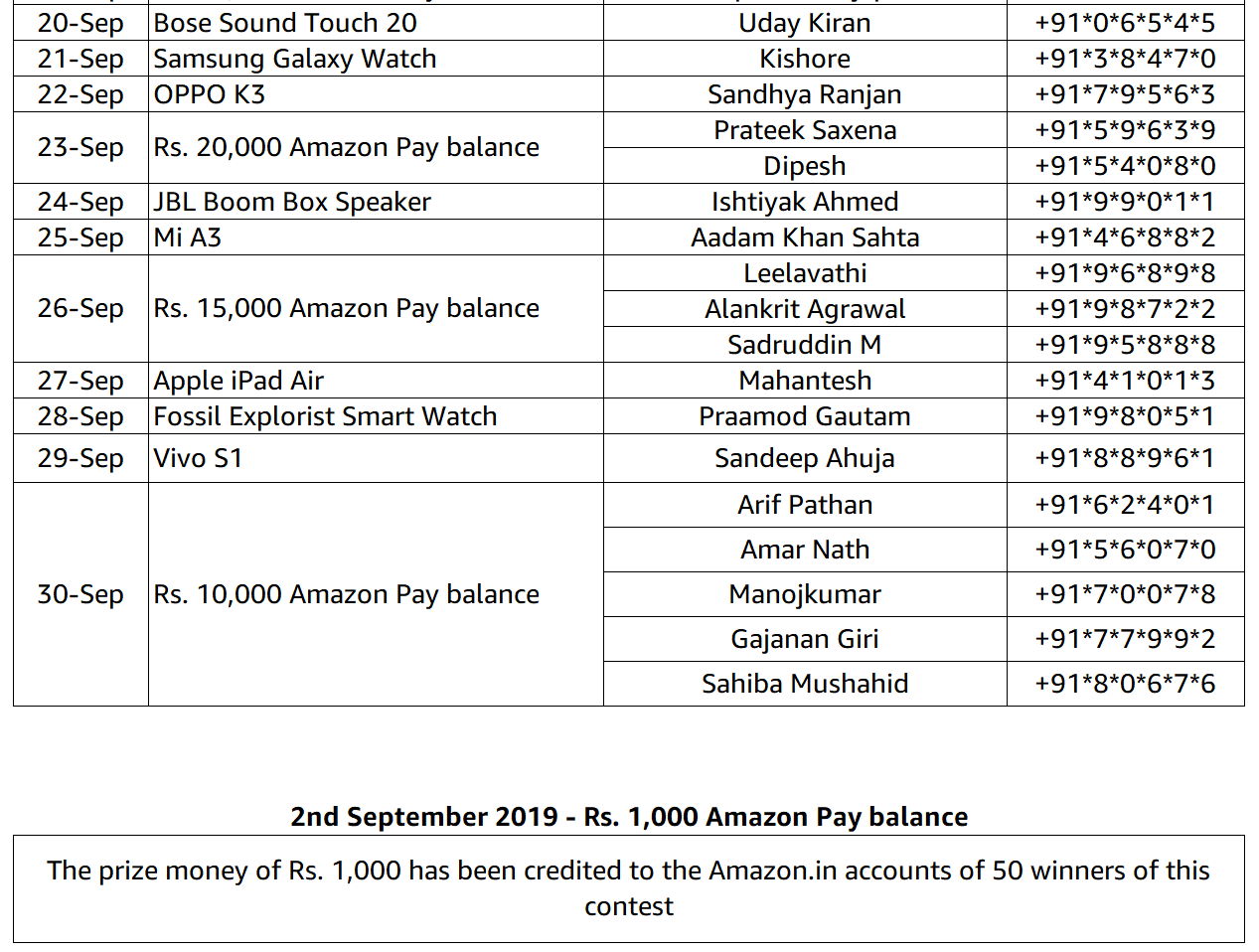Click the 30-Sep date cell
The height and width of the screenshot is (952, 1259).
pos(80,594)
